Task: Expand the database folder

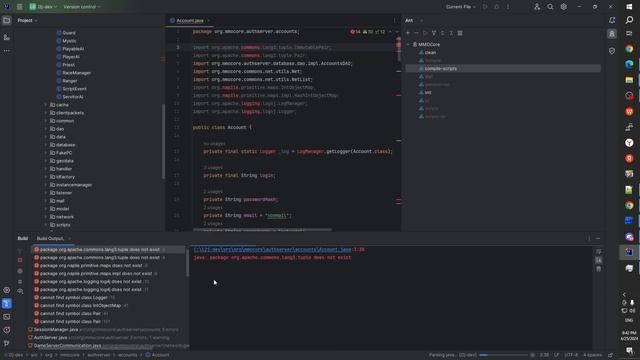Action: pyautogui.click(x=46, y=145)
